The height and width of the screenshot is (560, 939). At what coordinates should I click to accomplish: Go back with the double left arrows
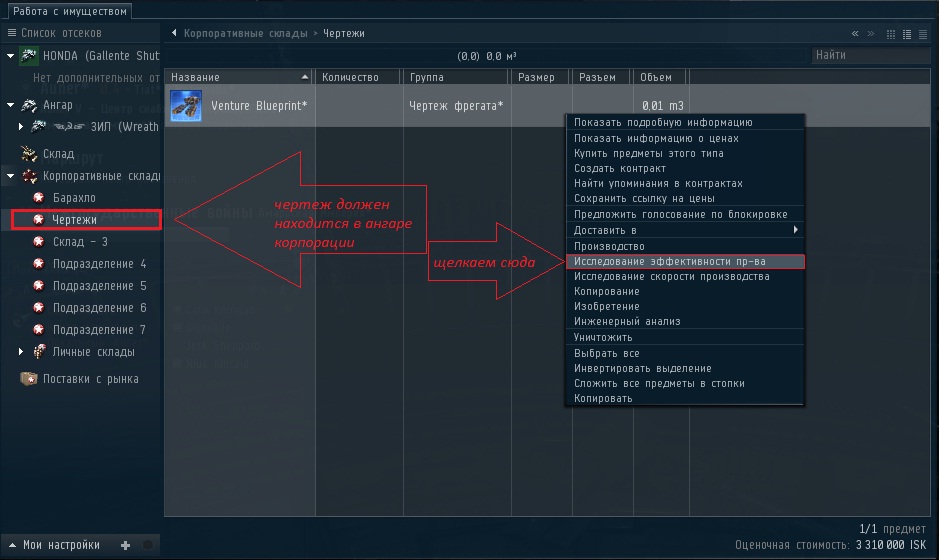855,34
